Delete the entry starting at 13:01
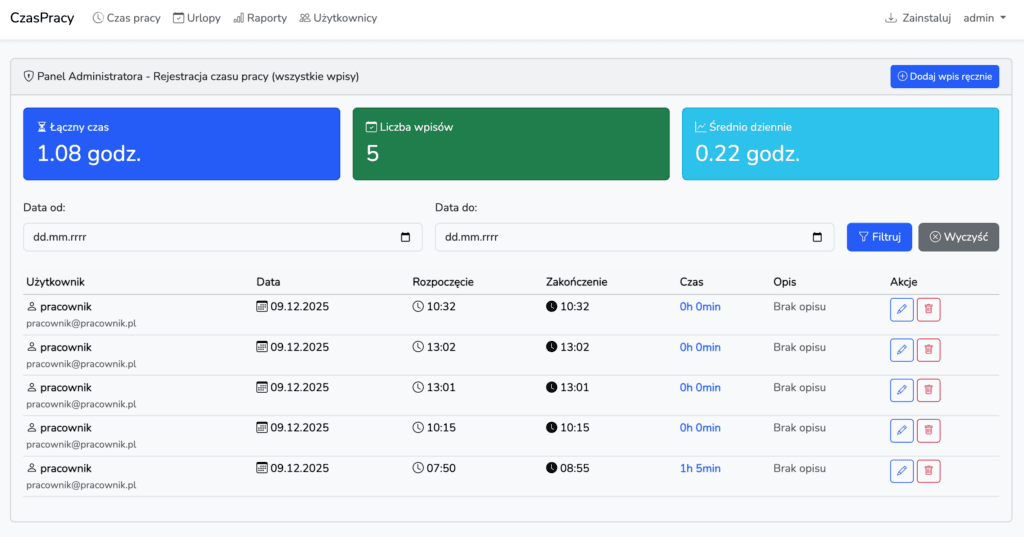The height and width of the screenshot is (537, 1024). point(928,390)
